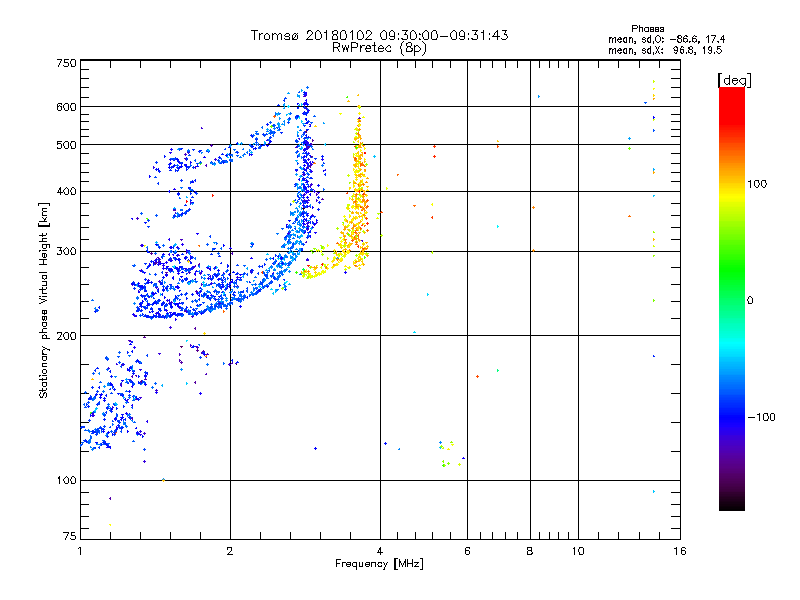This screenshot has width=800, height=600.
Task: Click the '750' height tick label
Action: click(66, 63)
